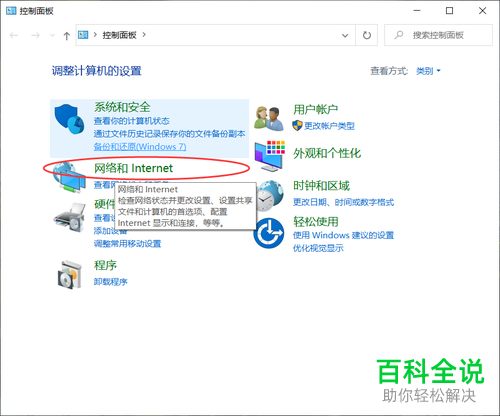Image resolution: width=500 pixels, height=416 pixels.
Task: Click 更改帐户类型 link
Action: click(329, 126)
